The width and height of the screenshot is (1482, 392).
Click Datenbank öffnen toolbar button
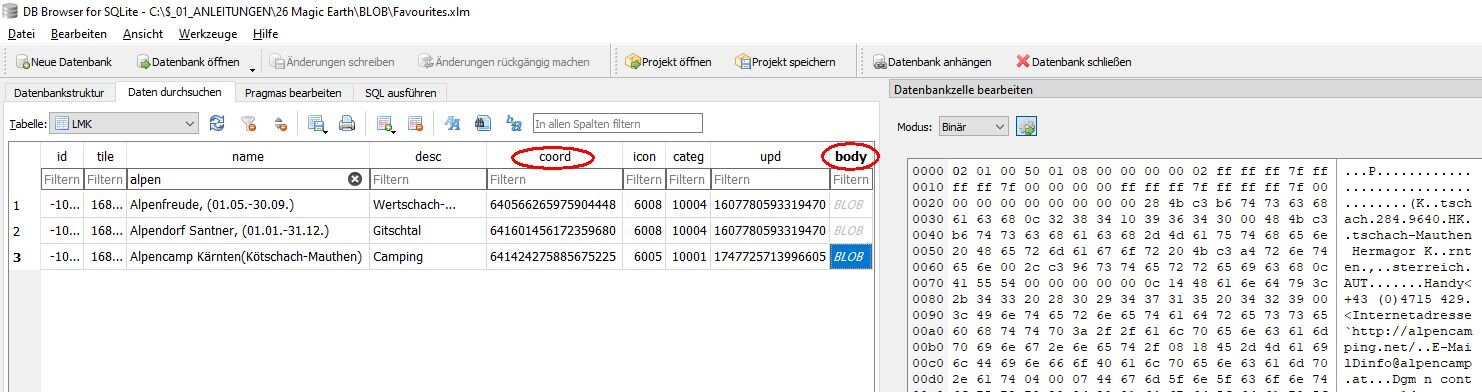tap(186, 62)
